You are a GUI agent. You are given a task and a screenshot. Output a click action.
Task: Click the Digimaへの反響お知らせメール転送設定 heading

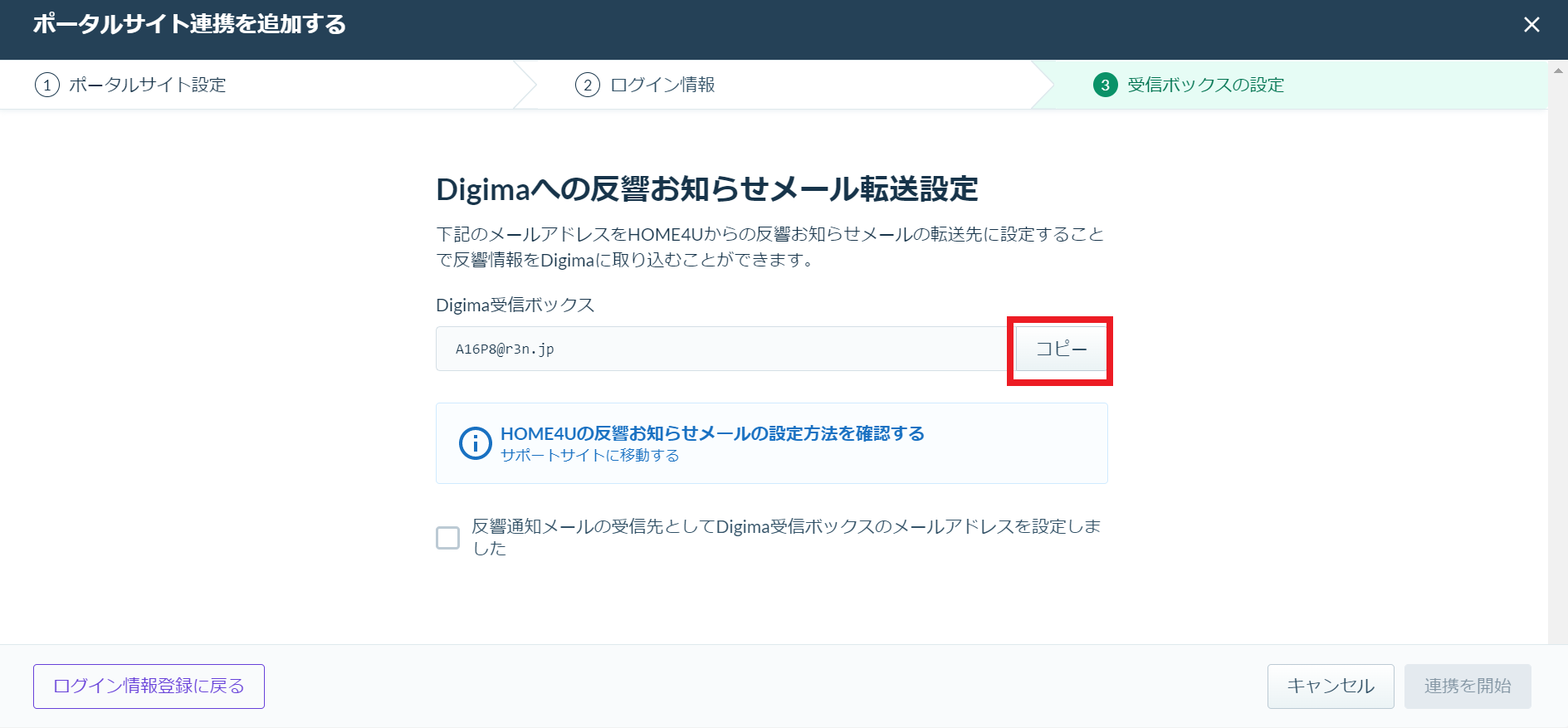pyautogui.click(x=707, y=189)
